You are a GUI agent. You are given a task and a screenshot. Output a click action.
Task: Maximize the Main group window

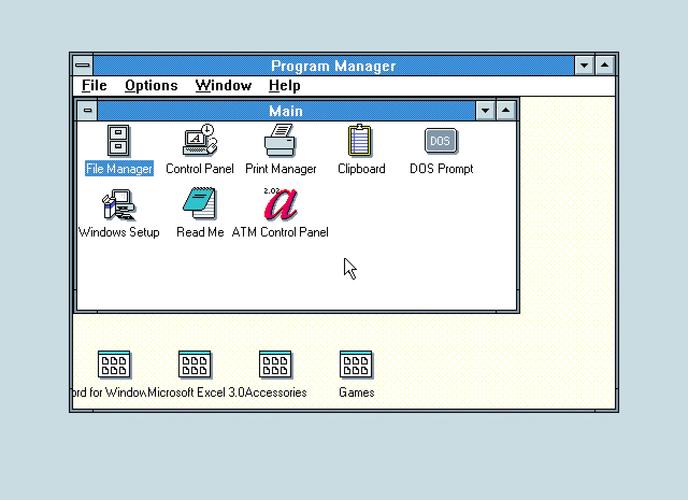505,111
